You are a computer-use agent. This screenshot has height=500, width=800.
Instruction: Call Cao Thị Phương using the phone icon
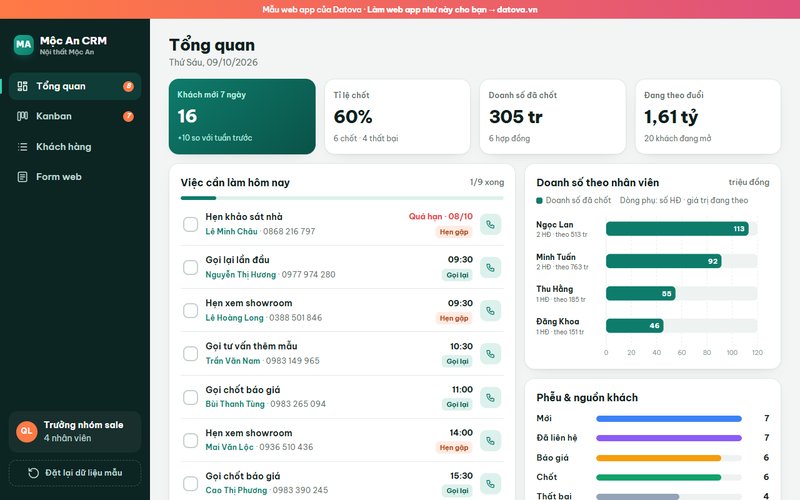click(x=490, y=484)
